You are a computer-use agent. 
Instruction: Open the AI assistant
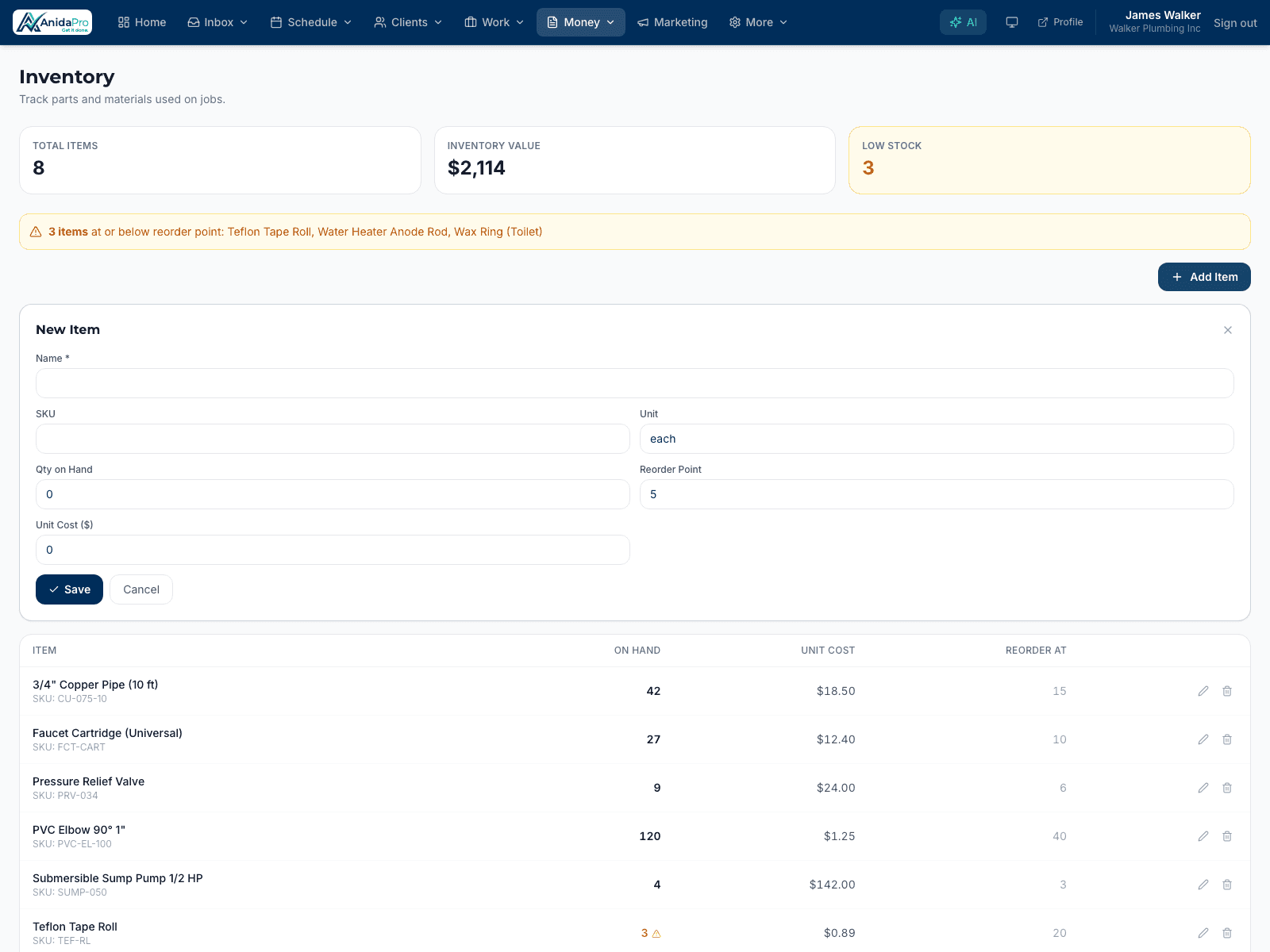coord(963,22)
